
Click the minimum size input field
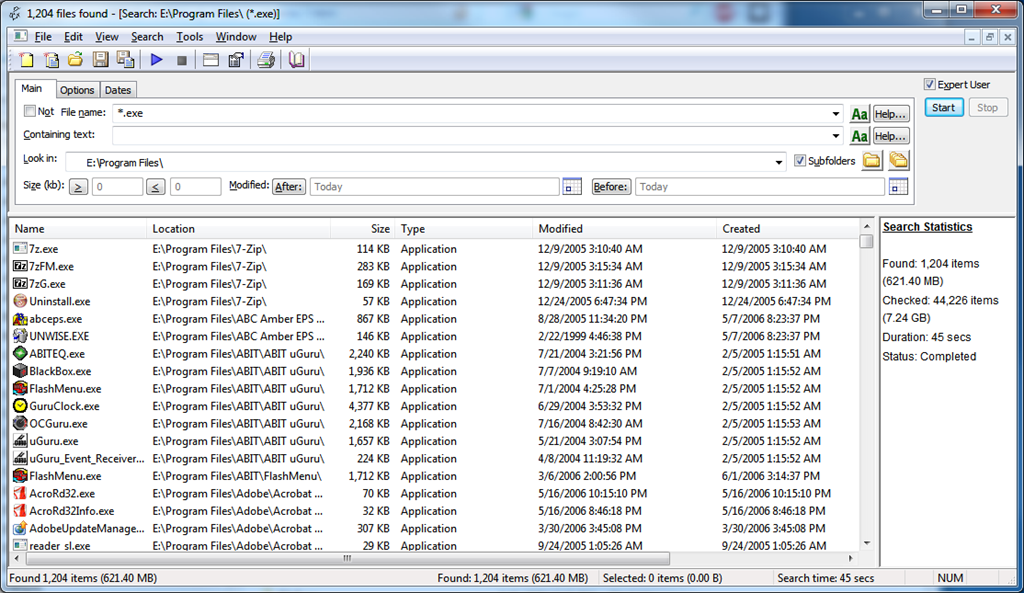click(118, 187)
